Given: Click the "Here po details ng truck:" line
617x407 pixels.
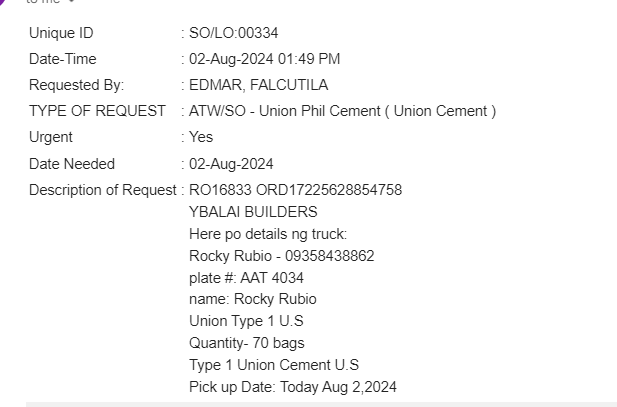Looking at the screenshot, I should (x=267, y=234).
